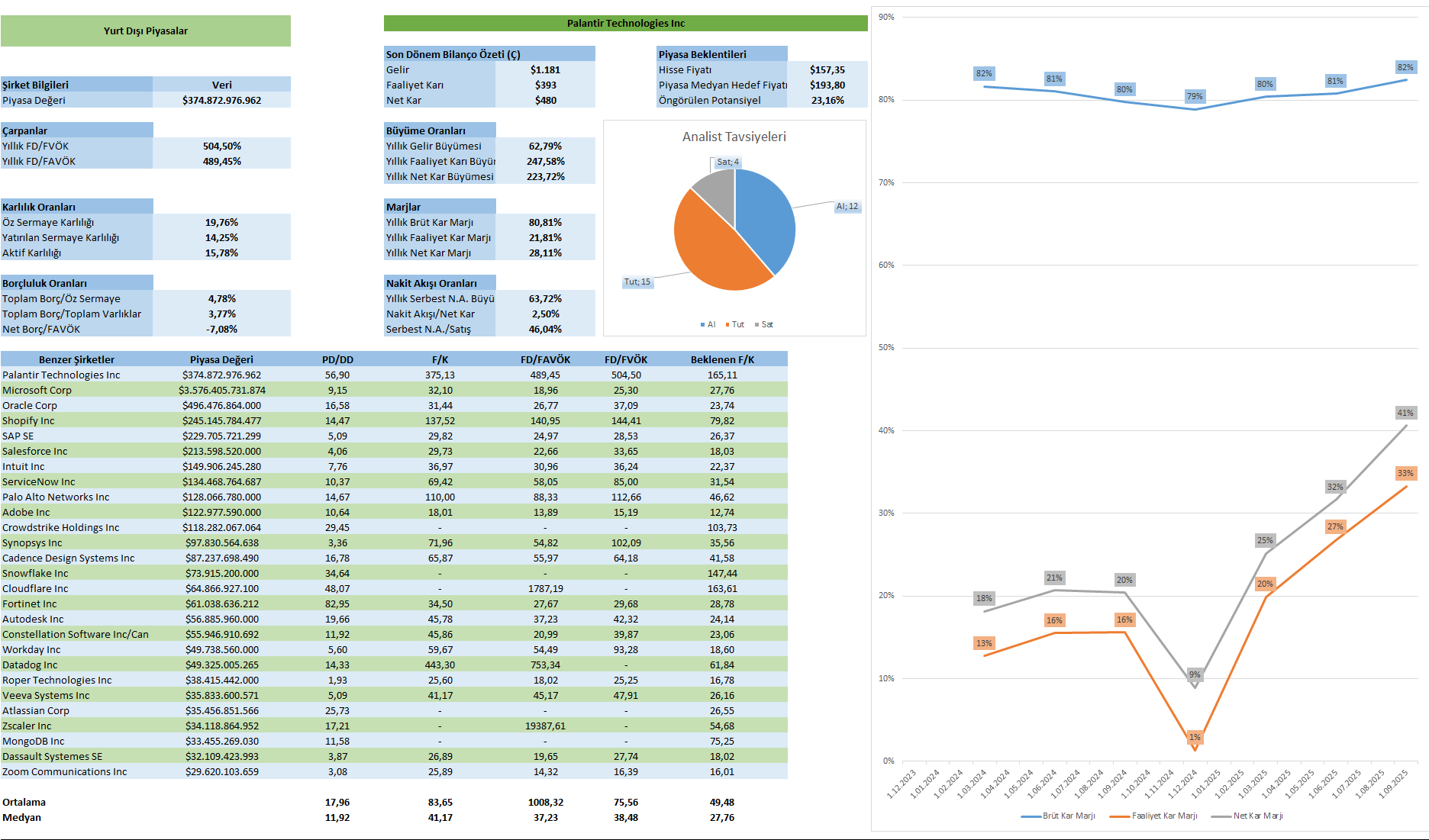The image size is (1429, 840).
Task: Click the SAP SE row name
Action: (x=18, y=436)
